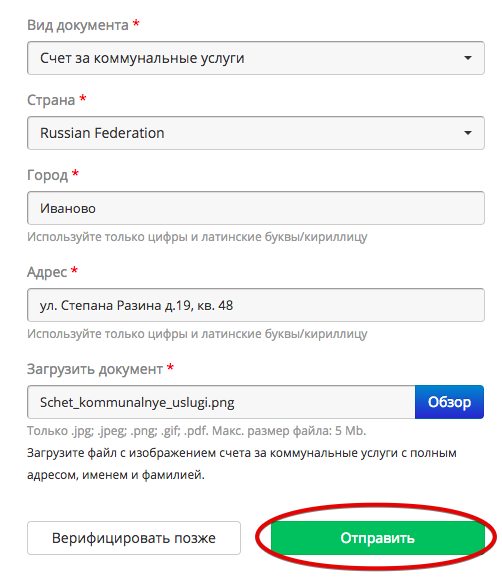Click the 'Адрес' field label
The height and width of the screenshot is (584, 502).
pos(47,272)
